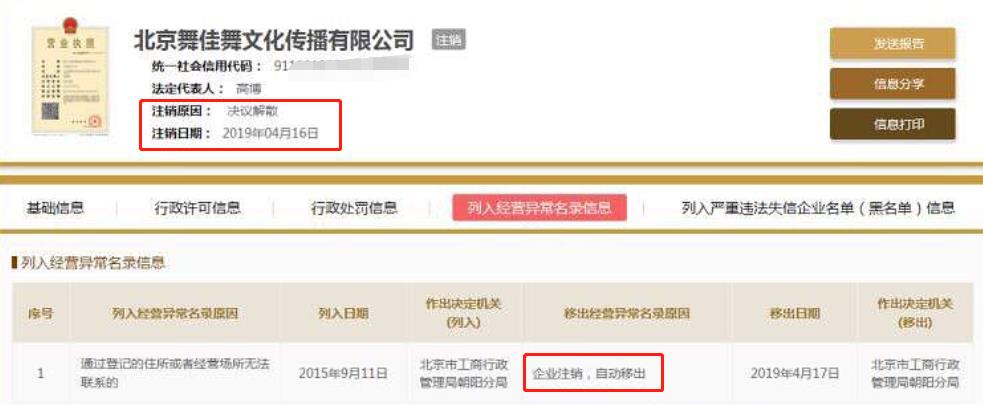
Task: Click the 移出日期 column header
Action: (x=794, y=313)
